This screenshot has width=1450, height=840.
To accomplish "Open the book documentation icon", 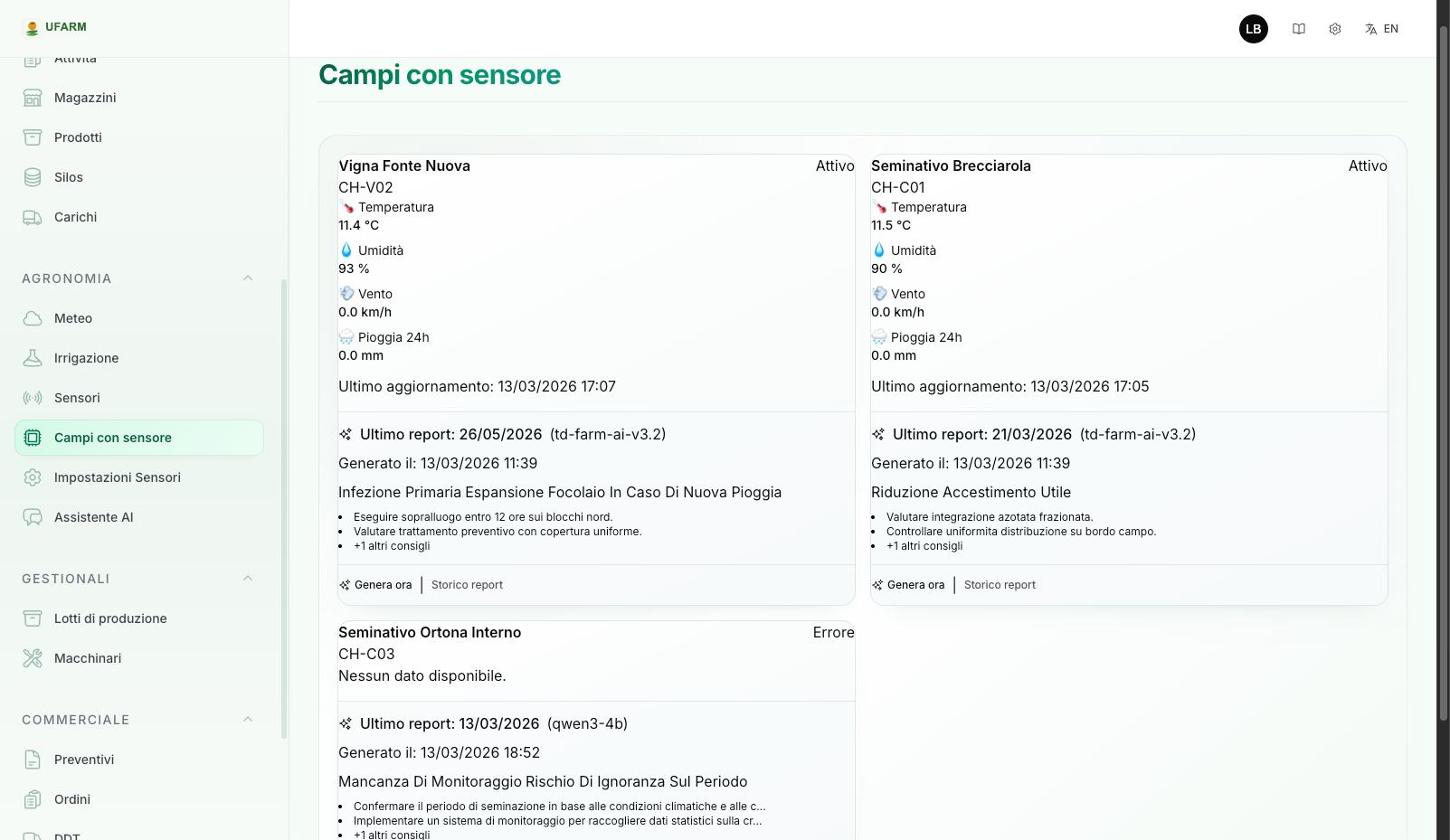I will coord(1299,29).
